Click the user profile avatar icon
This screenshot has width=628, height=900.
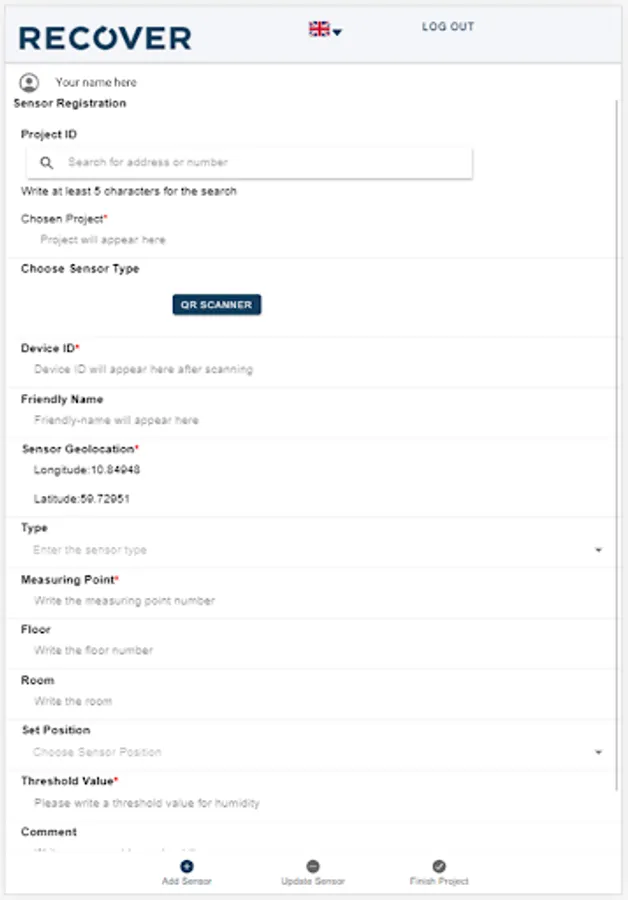(x=29, y=82)
